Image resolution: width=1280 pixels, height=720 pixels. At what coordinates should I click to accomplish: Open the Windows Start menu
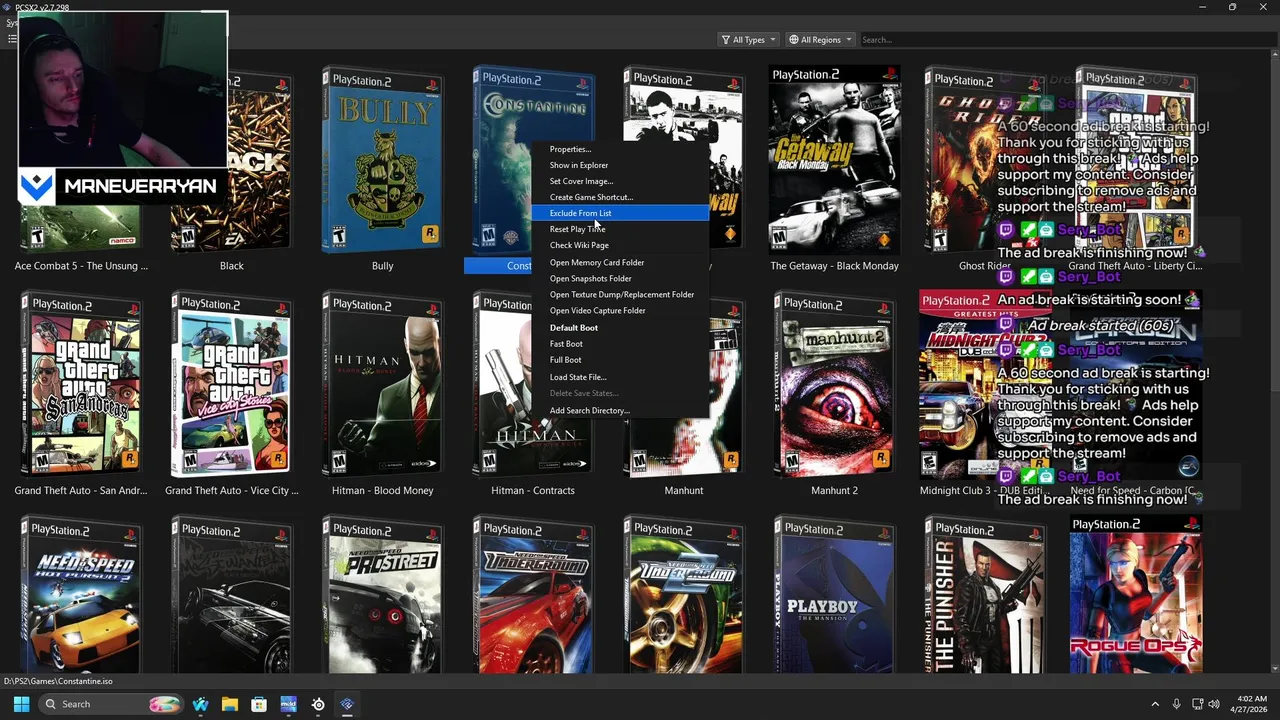pyautogui.click(x=21, y=704)
